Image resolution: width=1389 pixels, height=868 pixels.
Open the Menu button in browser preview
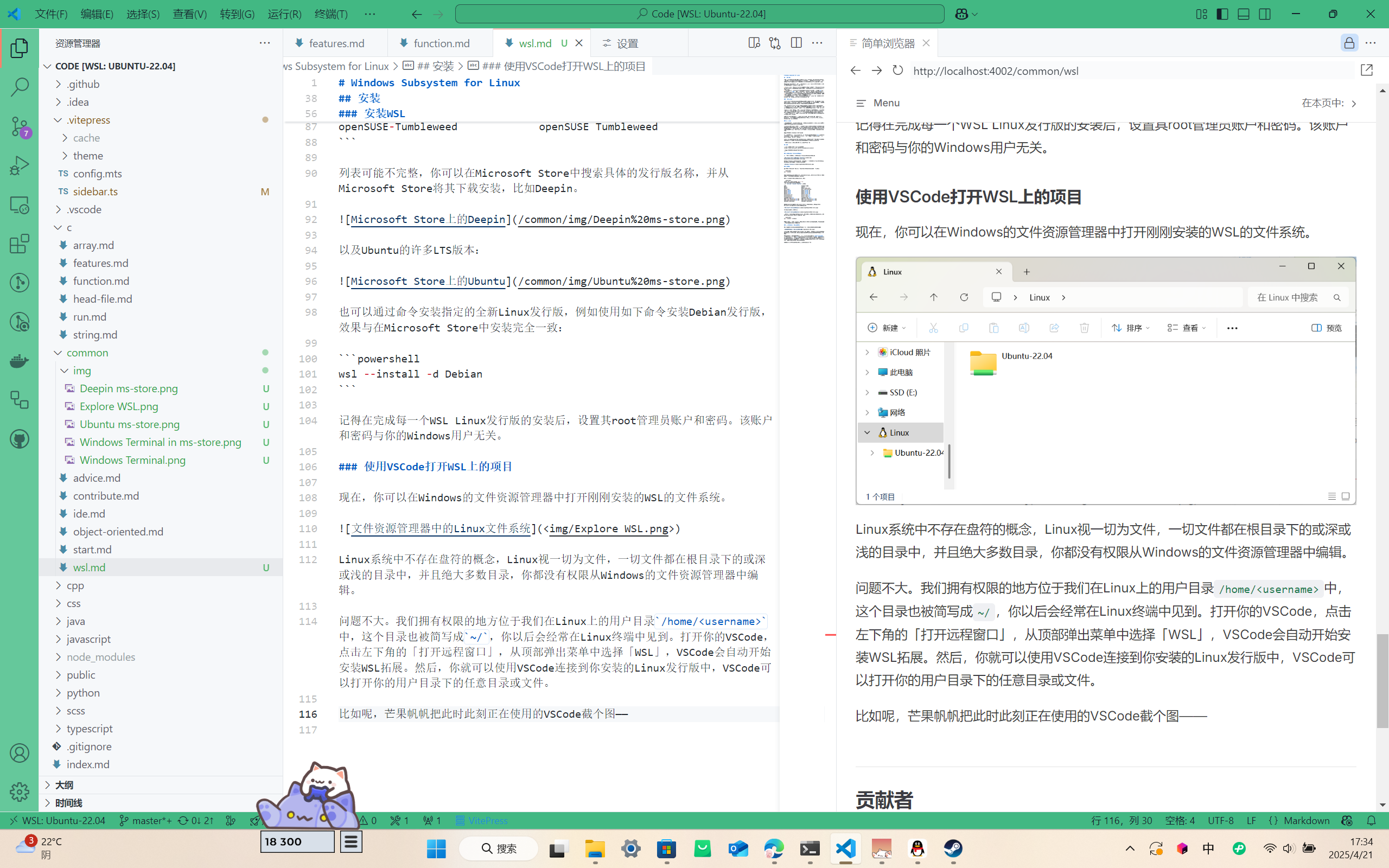click(x=877, y=103)
